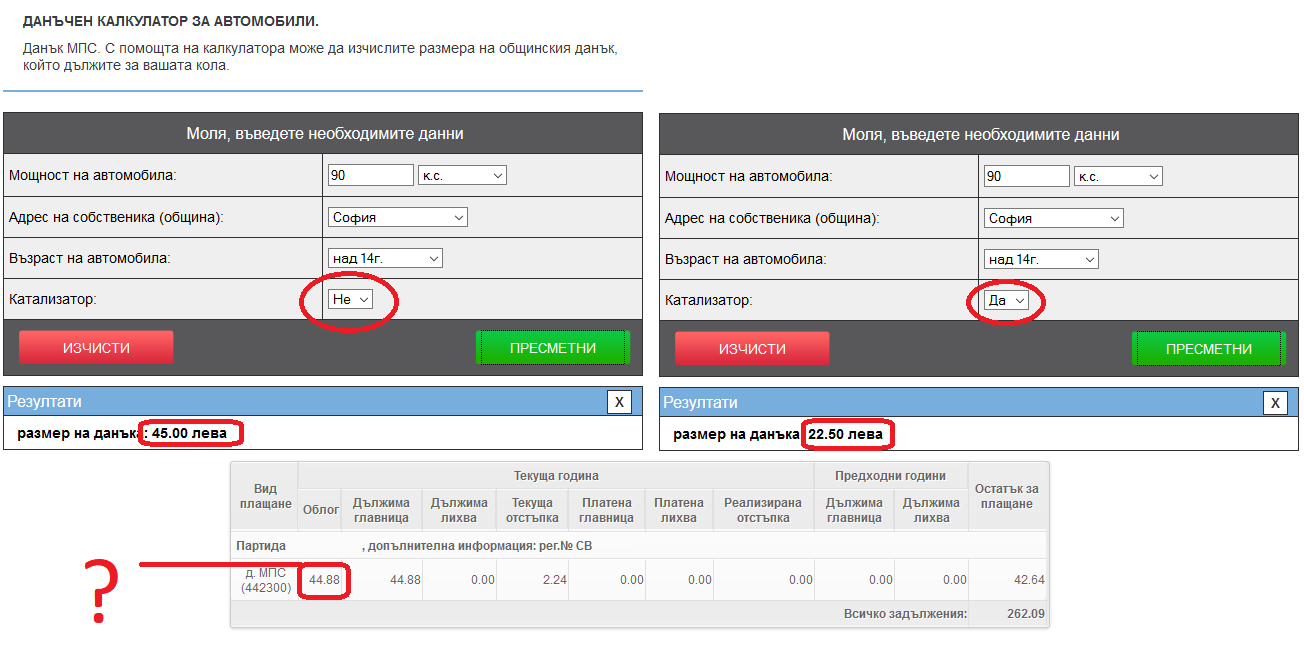This screenshot has height=646, width=1304.
Task: Open the к.с. unit dropdown in the left form
Action: 462,176
